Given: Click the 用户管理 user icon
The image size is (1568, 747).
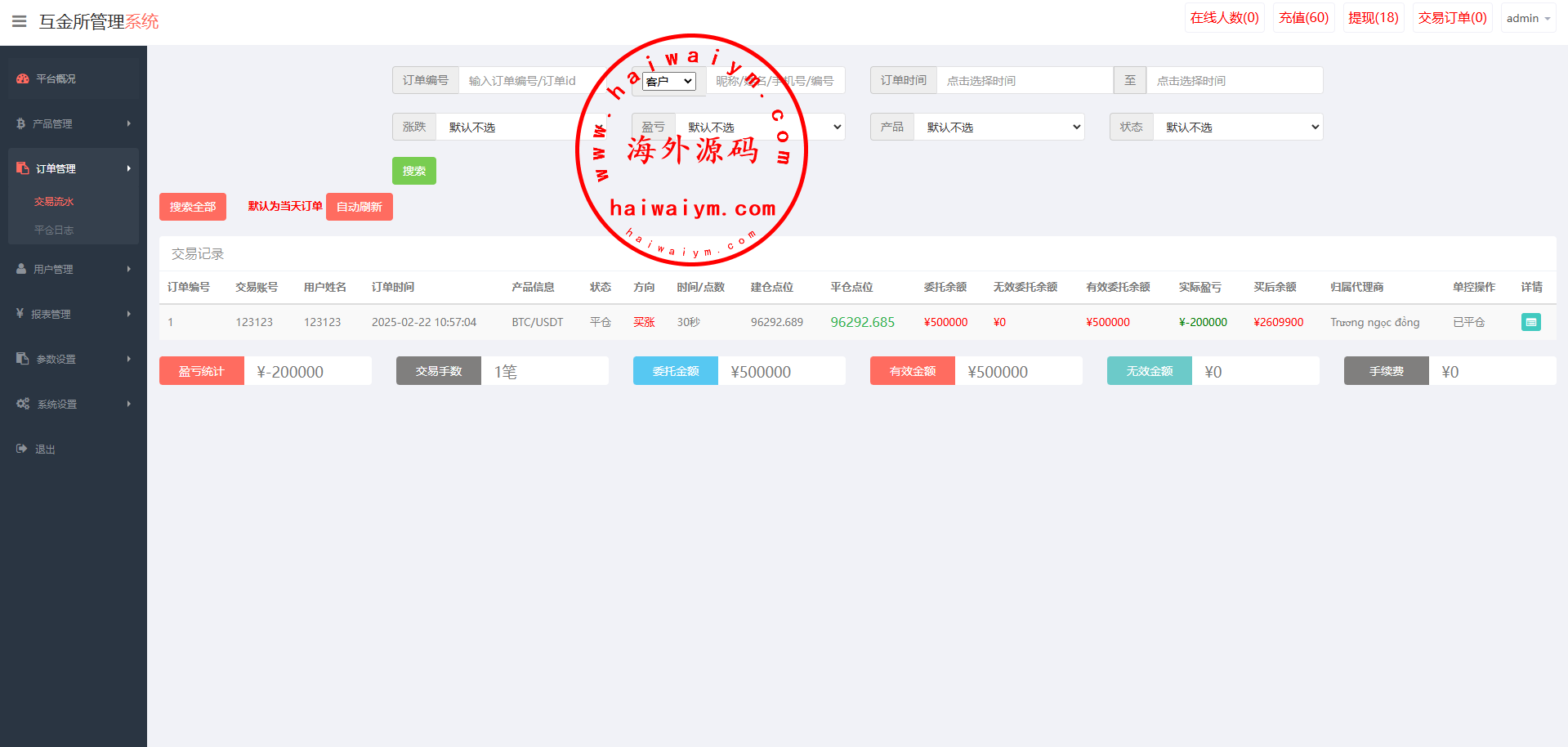Looking at the screenshot, I should (21, 269).
